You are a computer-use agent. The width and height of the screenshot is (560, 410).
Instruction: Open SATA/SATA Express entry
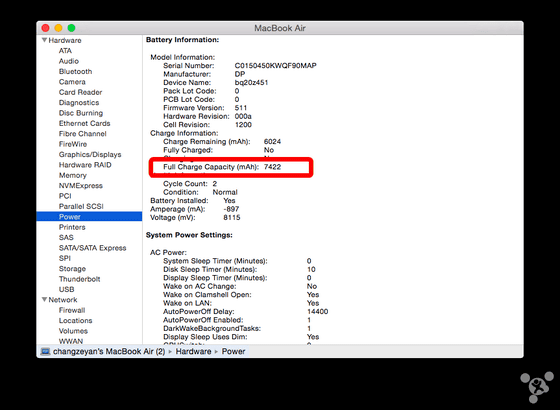pos(92,248)
